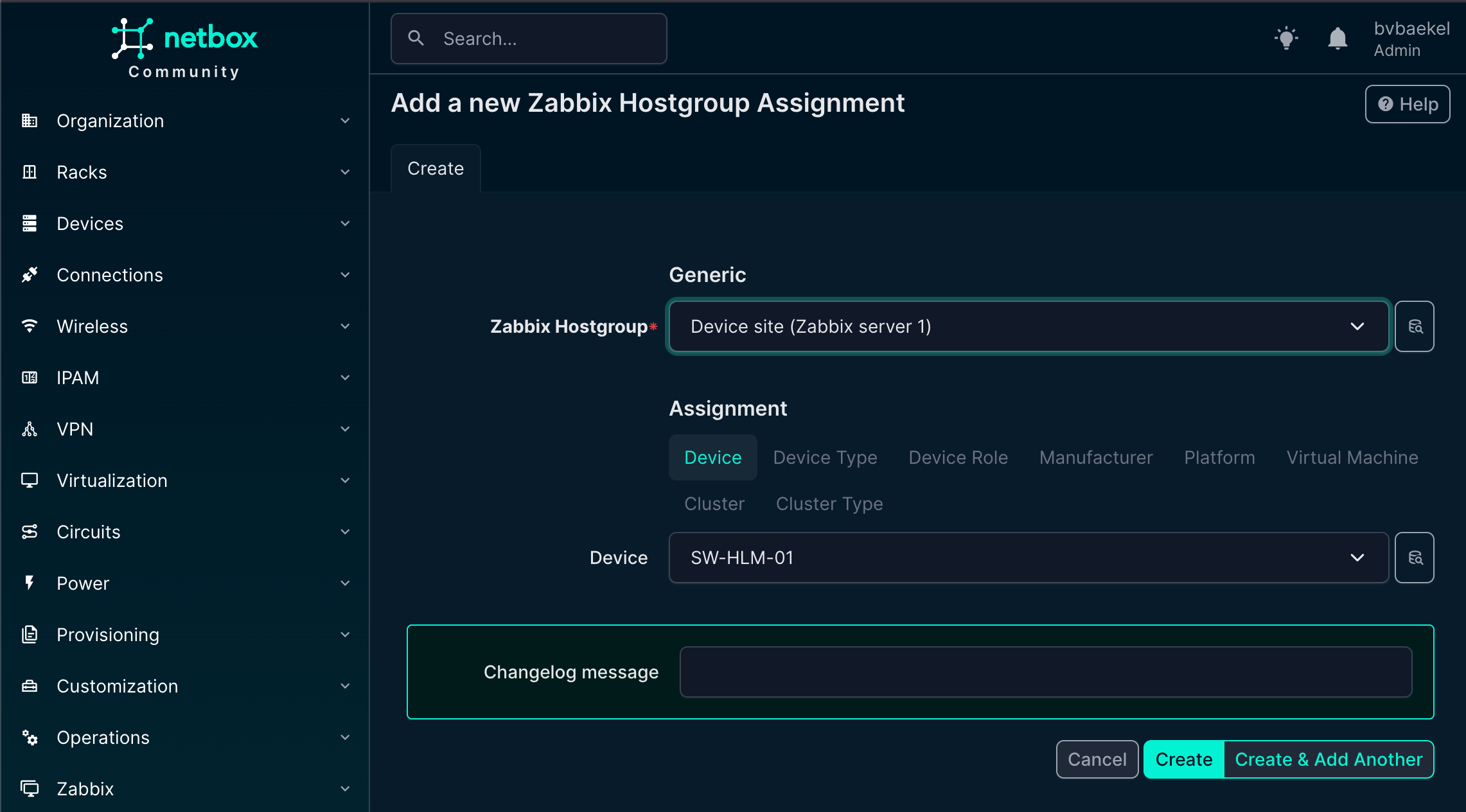The width and height of the screenshot is (1466, 812).
Task: Select the Virtual Machine assignment tab
Action: 1352,457
